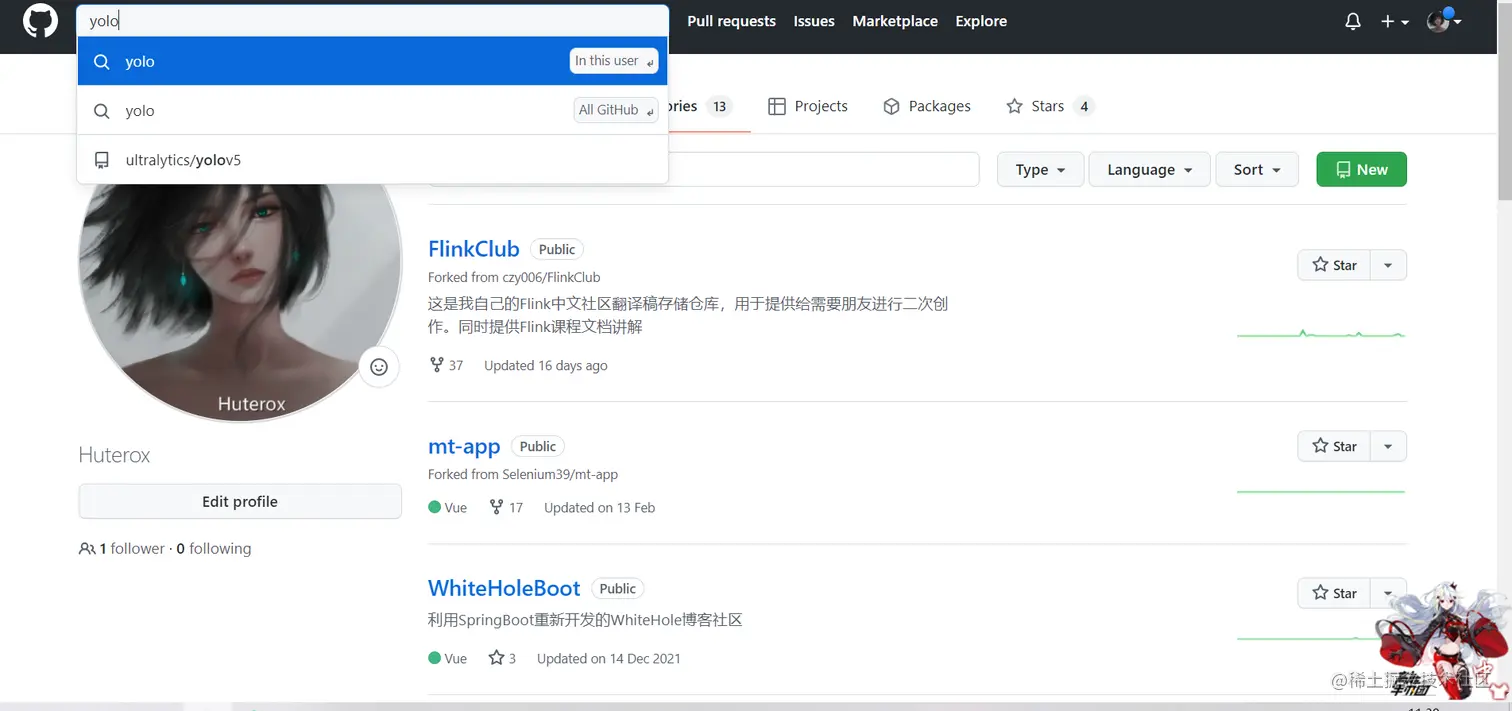
Task: Click the yolo search input field
Action: [372, 21]
